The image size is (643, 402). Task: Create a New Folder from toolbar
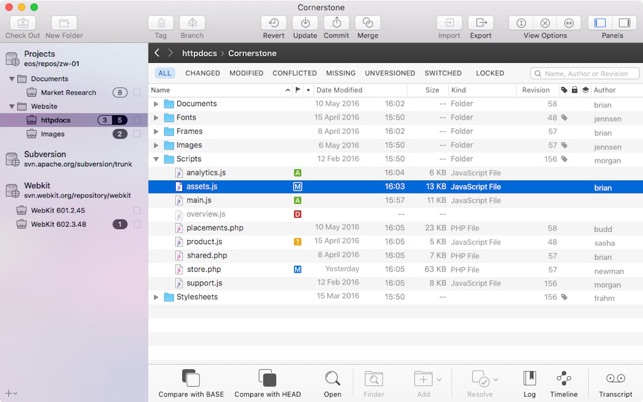[x=64, y=23]
